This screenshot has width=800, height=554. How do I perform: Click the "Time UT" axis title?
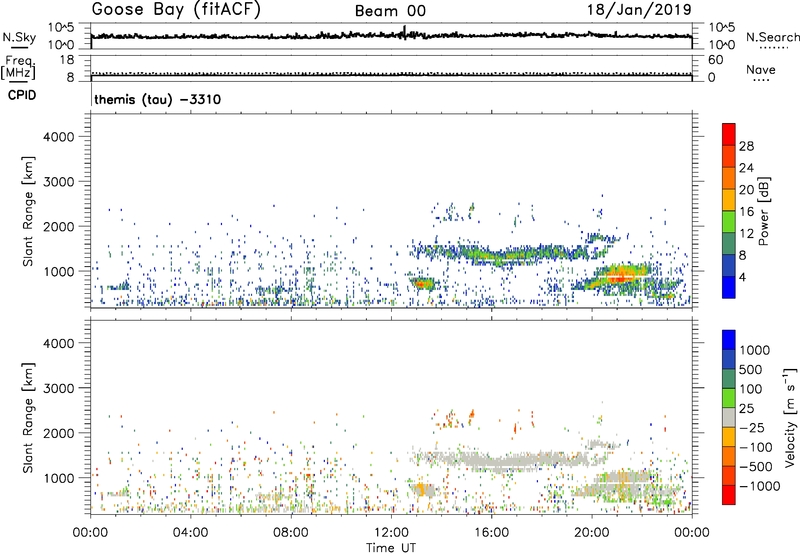click(x=391, y=547)
